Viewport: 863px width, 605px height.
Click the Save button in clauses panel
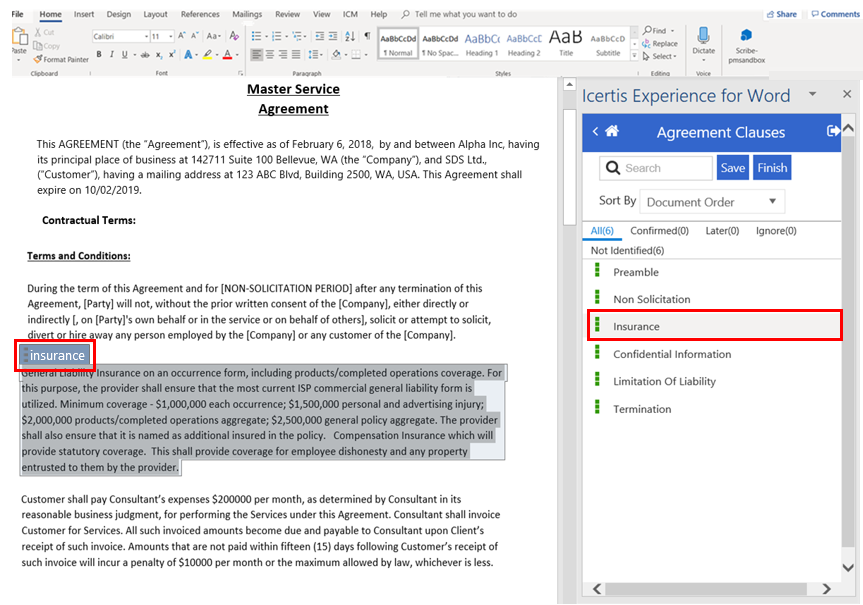pyautogui.click(x=732, y=168)
